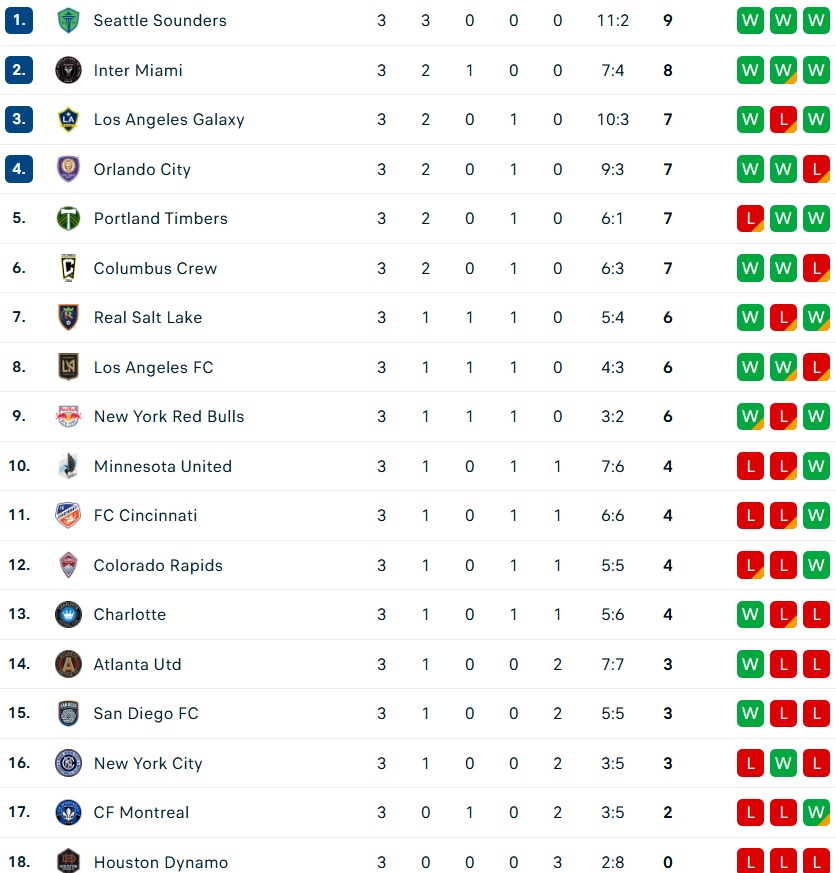Click the Minnesota United loon logo
This screenshot has height=873, width=836.
pyautogui.click(x=68, y=466)
